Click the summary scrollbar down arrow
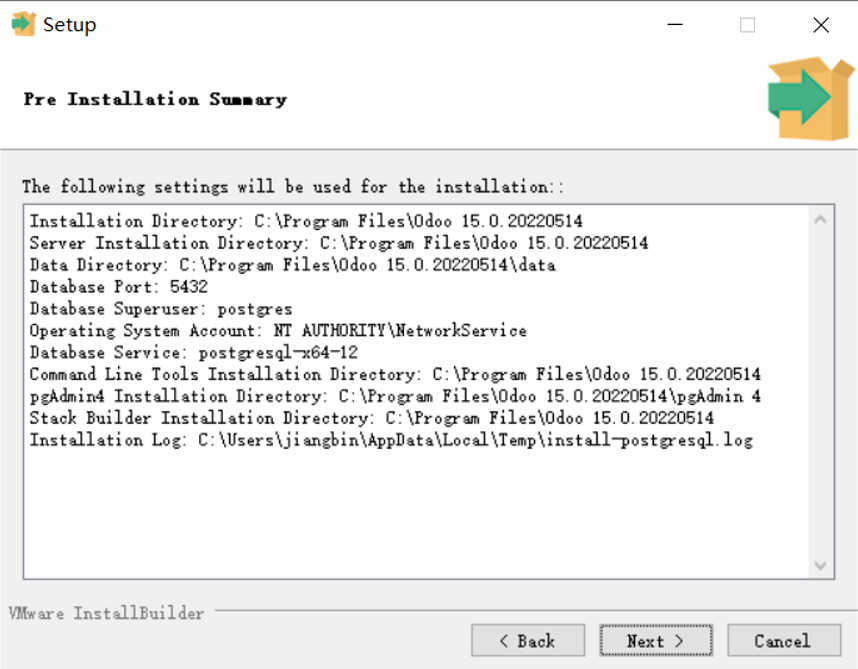The image size is (858, 669). pyautogui.click(x=820, y=565)
